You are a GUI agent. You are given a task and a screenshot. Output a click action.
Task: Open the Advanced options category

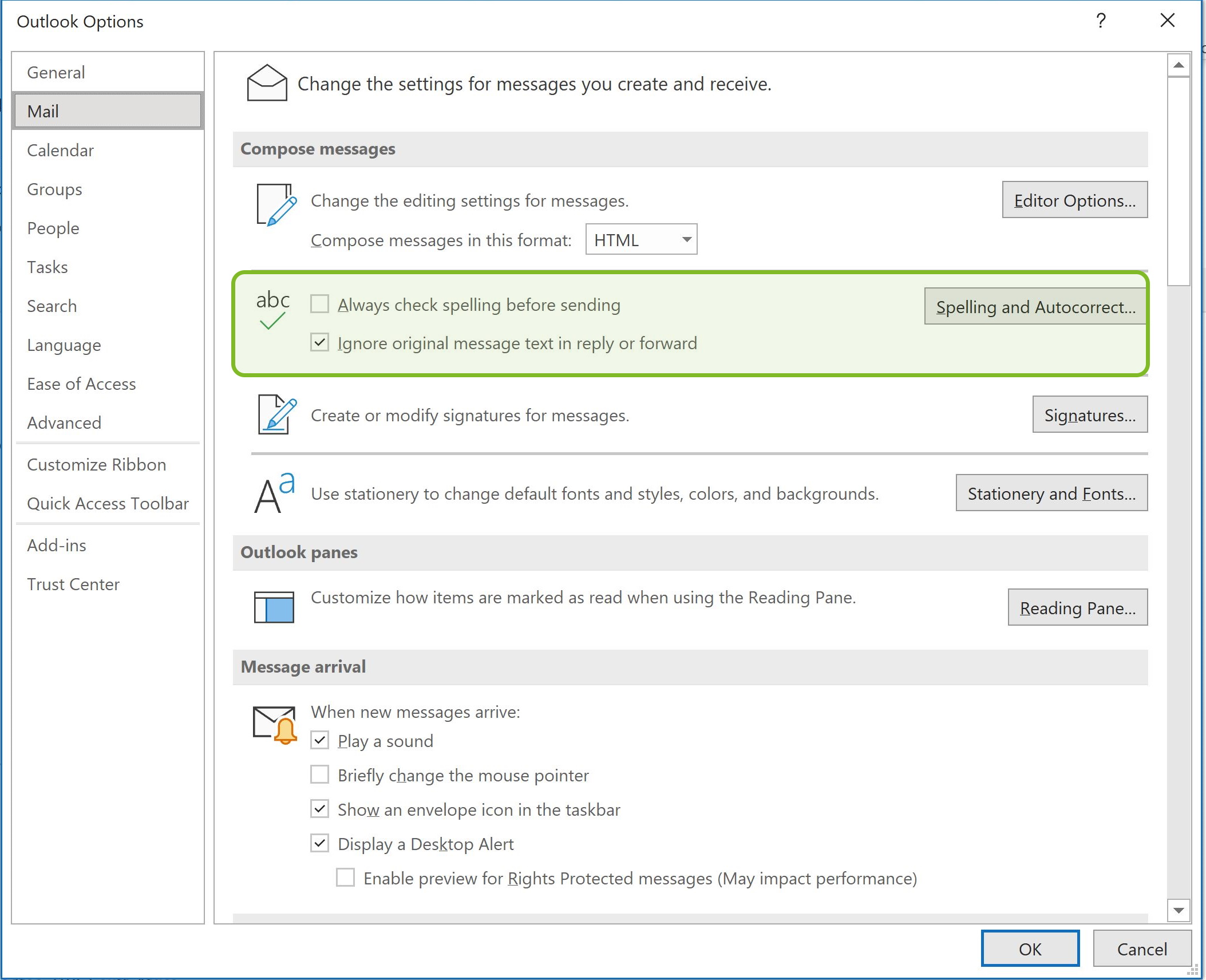pyautogui.click(x=64, y=422)
